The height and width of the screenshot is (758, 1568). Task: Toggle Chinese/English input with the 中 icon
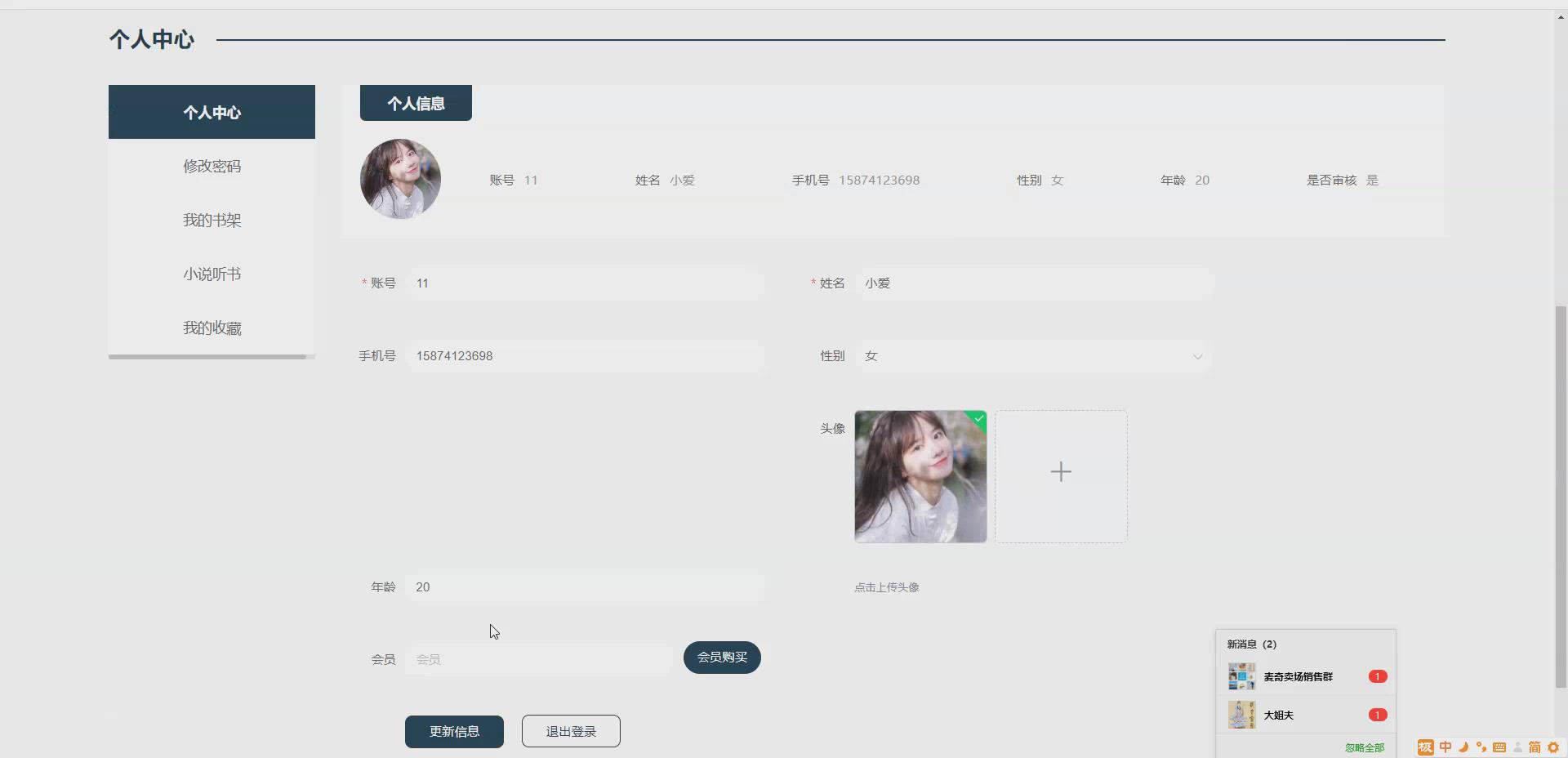tap(1445, 747)
